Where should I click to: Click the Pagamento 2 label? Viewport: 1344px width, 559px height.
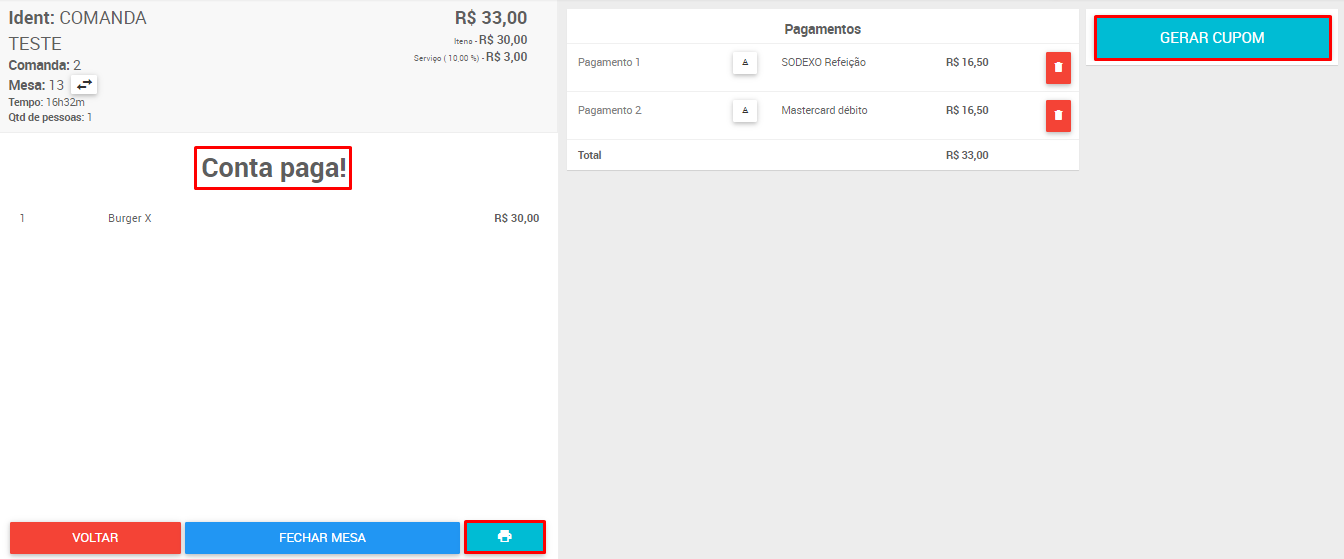[610, 110]
